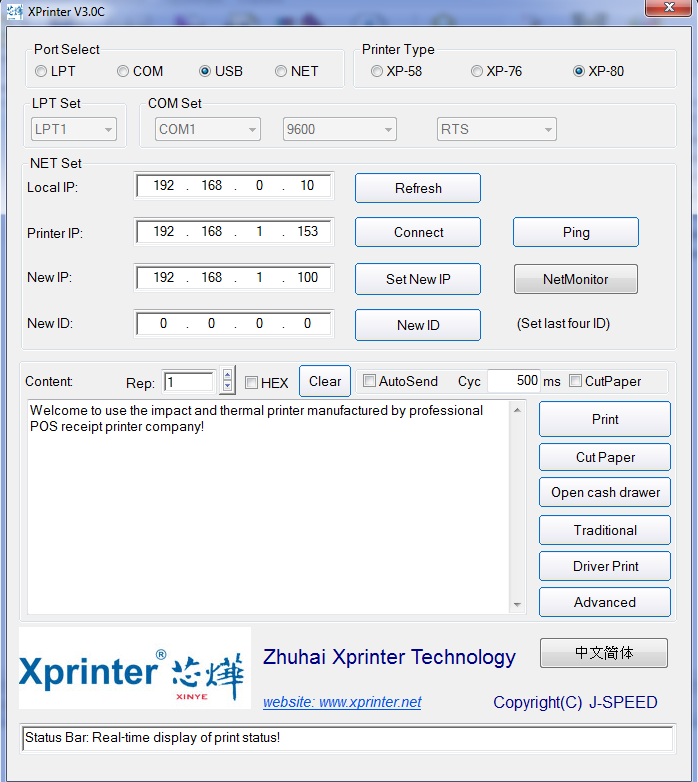The width and height of the screenshot is (698, 782).
Task: Click the Xprinter XINYE logo image
Action: (135, 668)
